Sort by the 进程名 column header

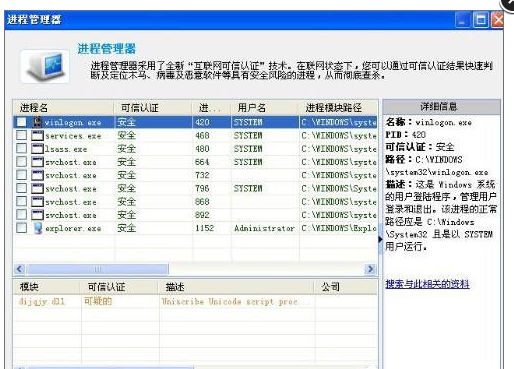pos(63,108)
